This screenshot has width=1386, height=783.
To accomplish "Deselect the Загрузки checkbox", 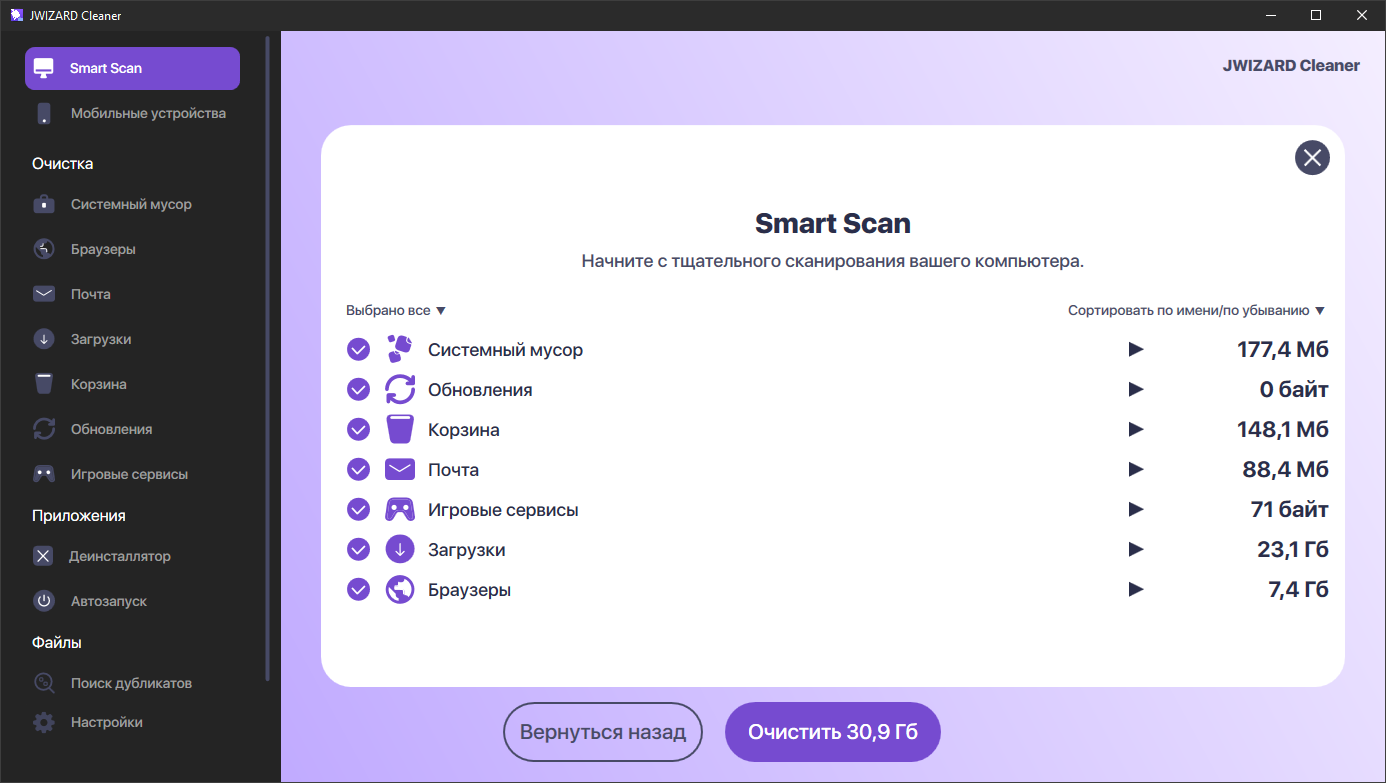I will (x=358, y=549).
